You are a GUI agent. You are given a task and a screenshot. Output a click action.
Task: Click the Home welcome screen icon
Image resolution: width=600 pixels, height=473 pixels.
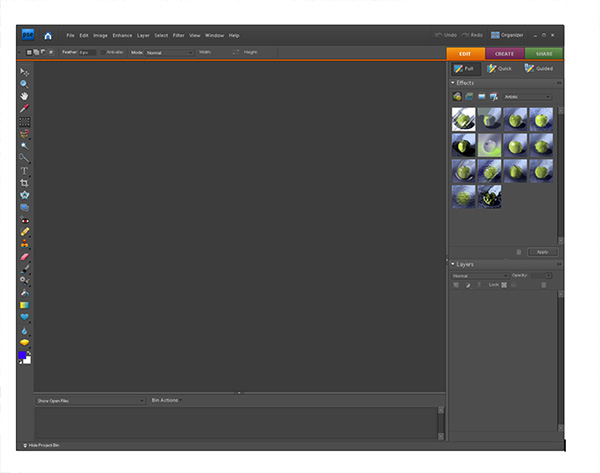(x=48, y=36)
